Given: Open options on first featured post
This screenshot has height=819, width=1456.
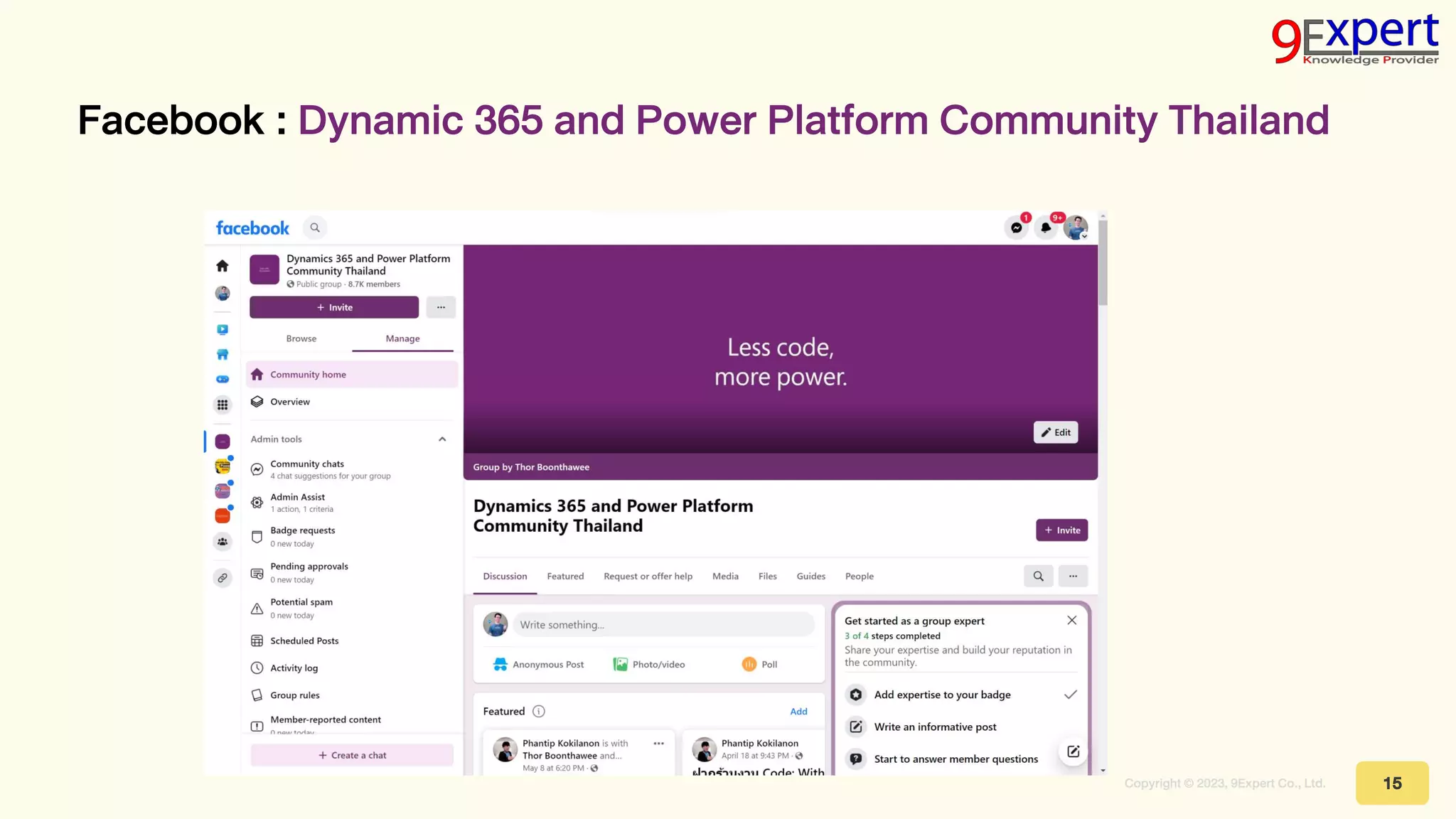Looking at the screenshot, I should point(658,744).
